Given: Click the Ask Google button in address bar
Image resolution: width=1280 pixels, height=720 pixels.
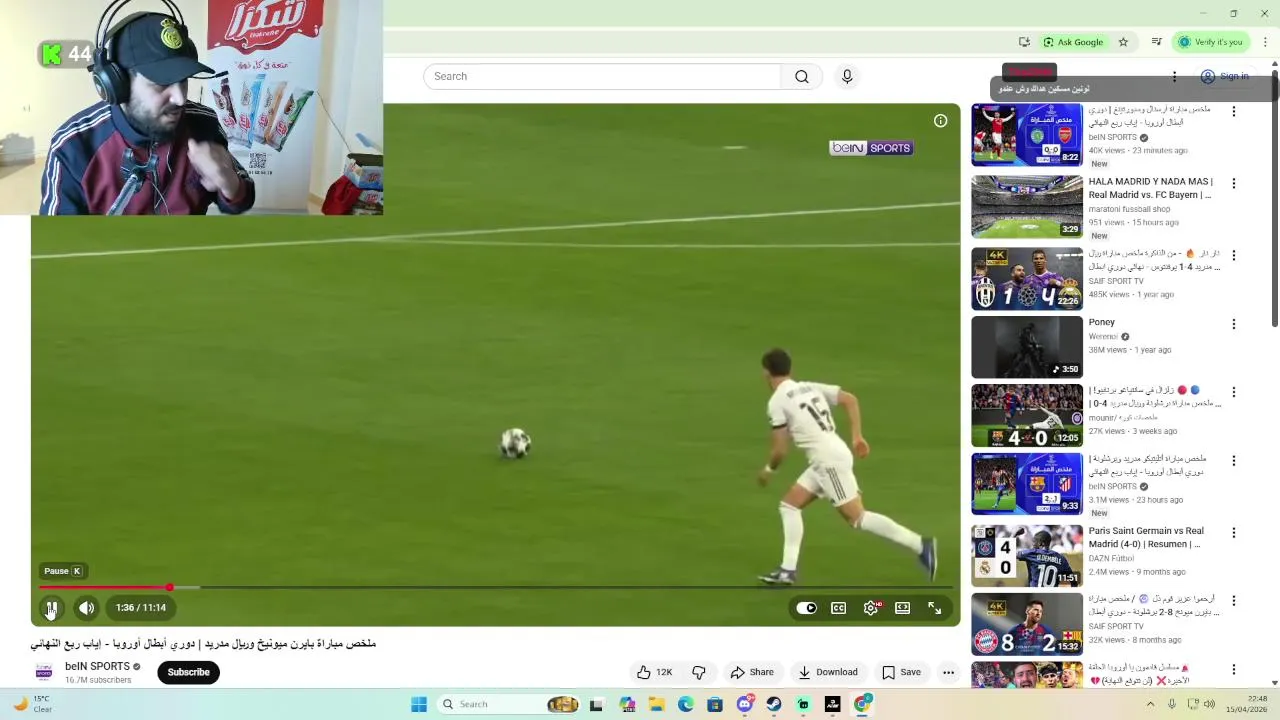Looking at the screenshot, I should point(1073,42).
